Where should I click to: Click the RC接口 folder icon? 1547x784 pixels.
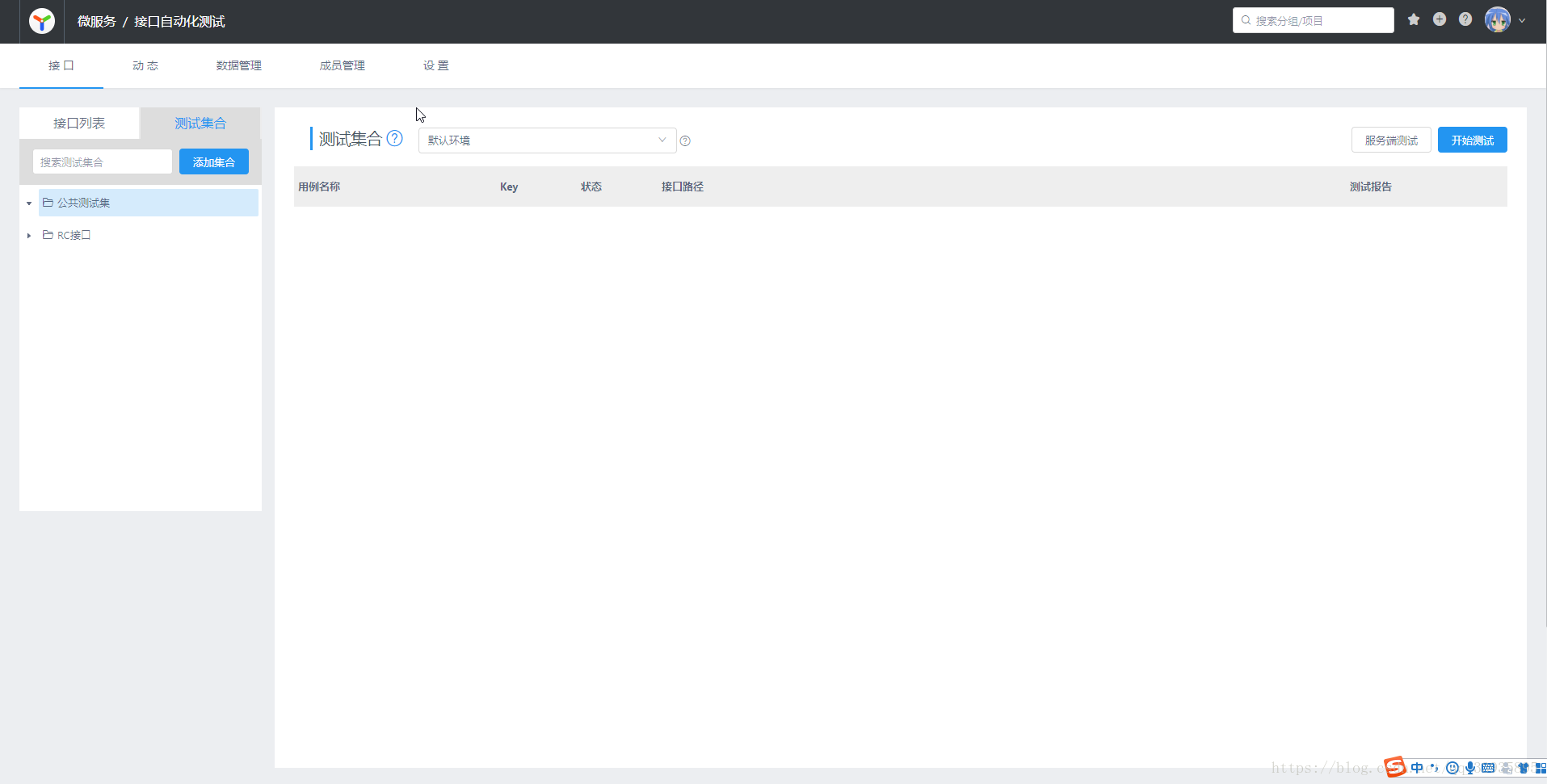click(48, 235)
